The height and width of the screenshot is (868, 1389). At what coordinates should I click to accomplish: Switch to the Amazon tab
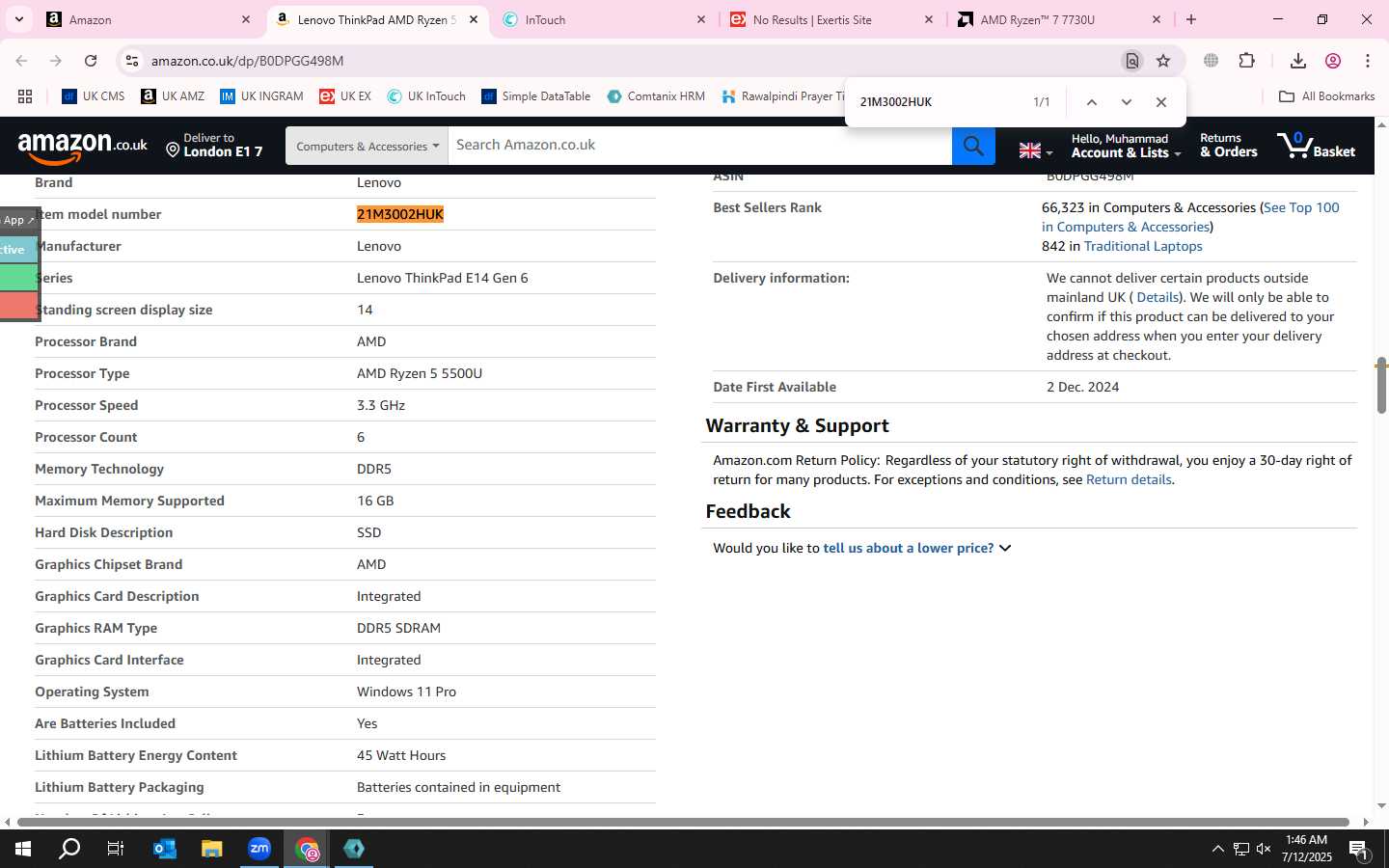pyautogui.click(x=150, y=19)
